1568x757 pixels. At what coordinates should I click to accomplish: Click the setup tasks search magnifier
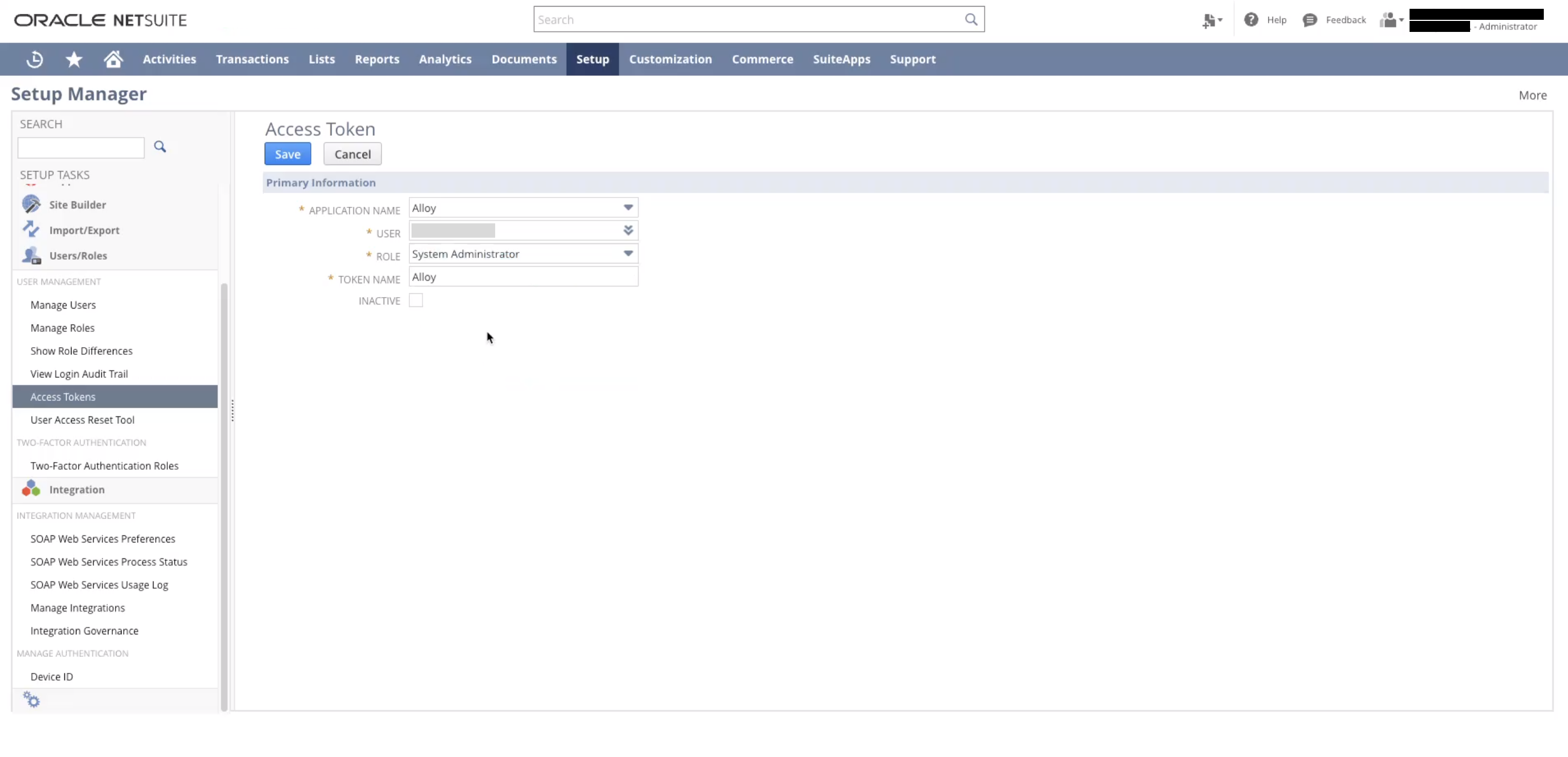click(x=160, y=147)
